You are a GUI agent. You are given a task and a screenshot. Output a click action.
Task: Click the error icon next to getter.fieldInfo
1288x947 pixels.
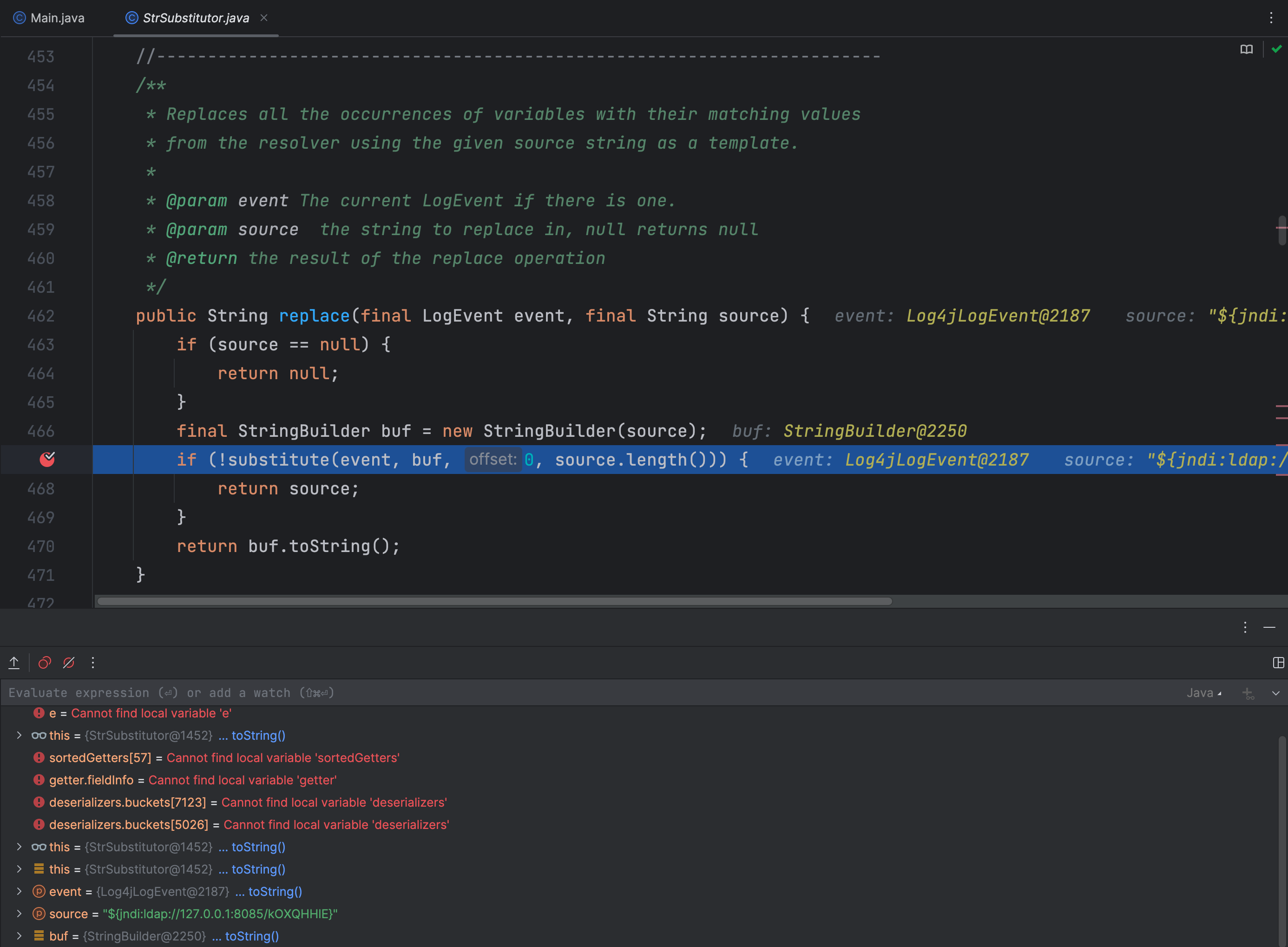click(39, 780)
